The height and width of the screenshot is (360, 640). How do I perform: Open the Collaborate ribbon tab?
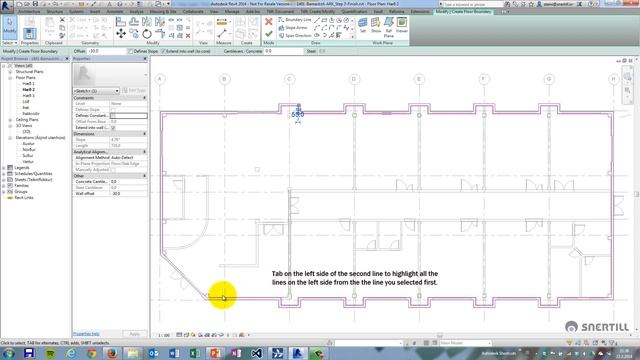pyautogui.click(x=193, y=12)
